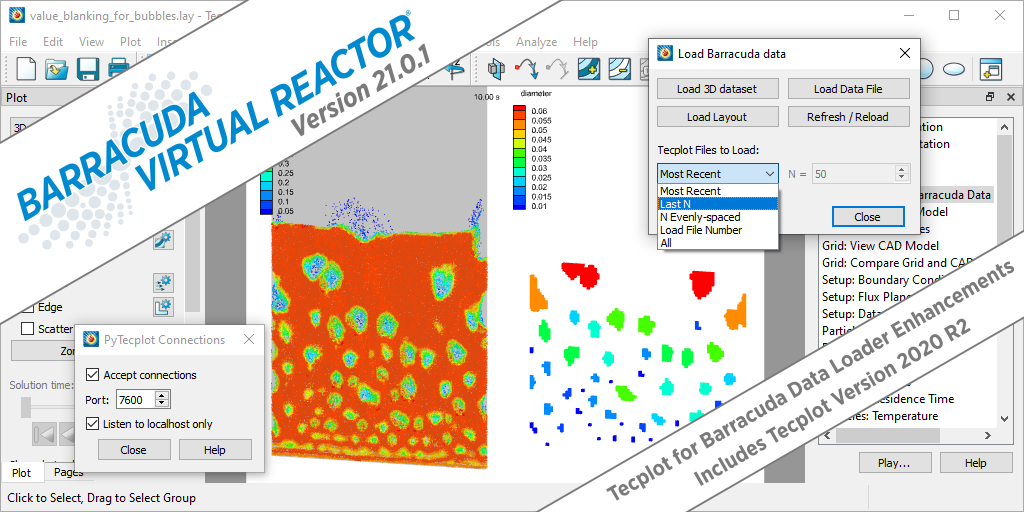Select the 3D slice tool icon
This screenshot has height=512, width=1024.
pos(497,68)
